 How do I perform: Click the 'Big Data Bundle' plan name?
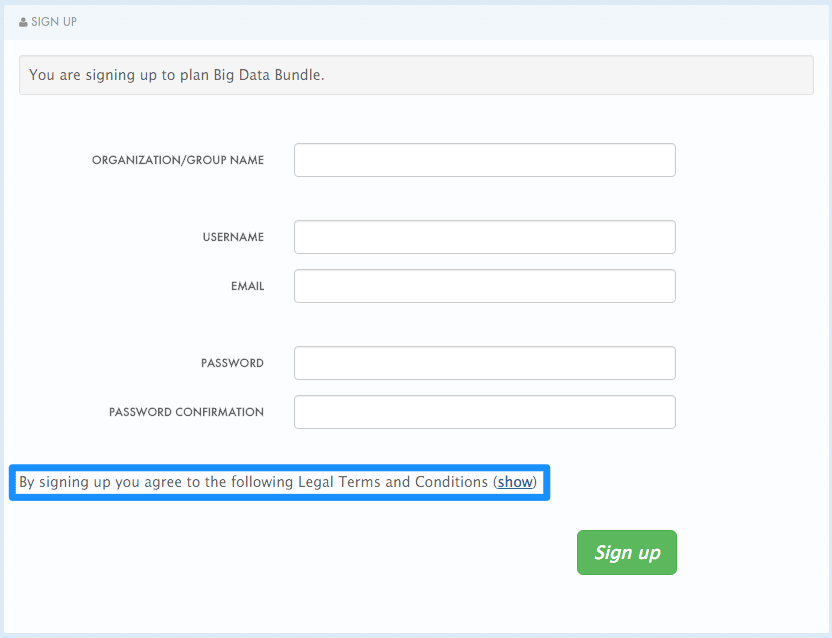coord(267,75)
